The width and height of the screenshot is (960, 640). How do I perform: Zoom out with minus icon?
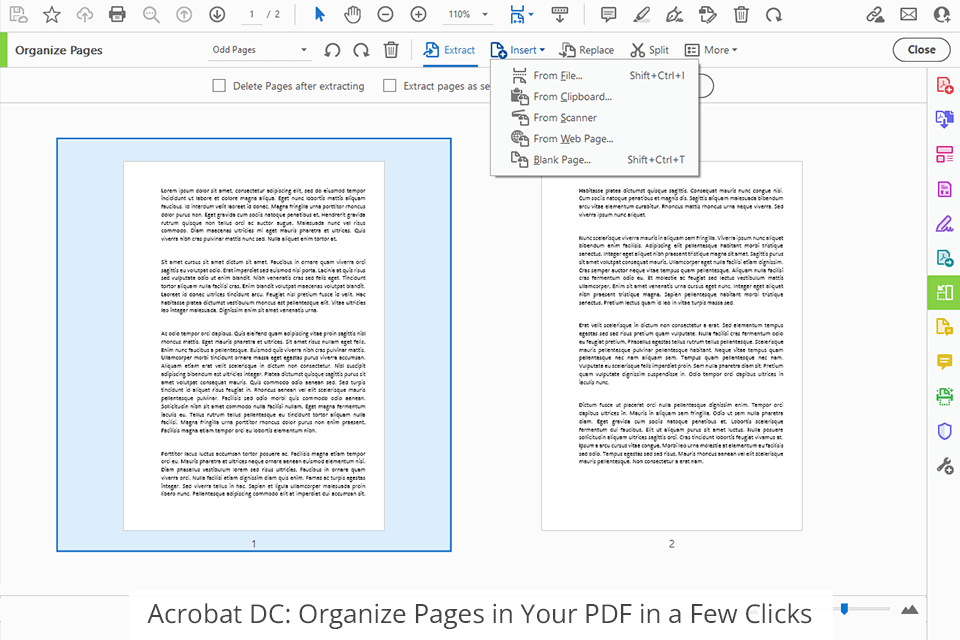click(385, 14)
